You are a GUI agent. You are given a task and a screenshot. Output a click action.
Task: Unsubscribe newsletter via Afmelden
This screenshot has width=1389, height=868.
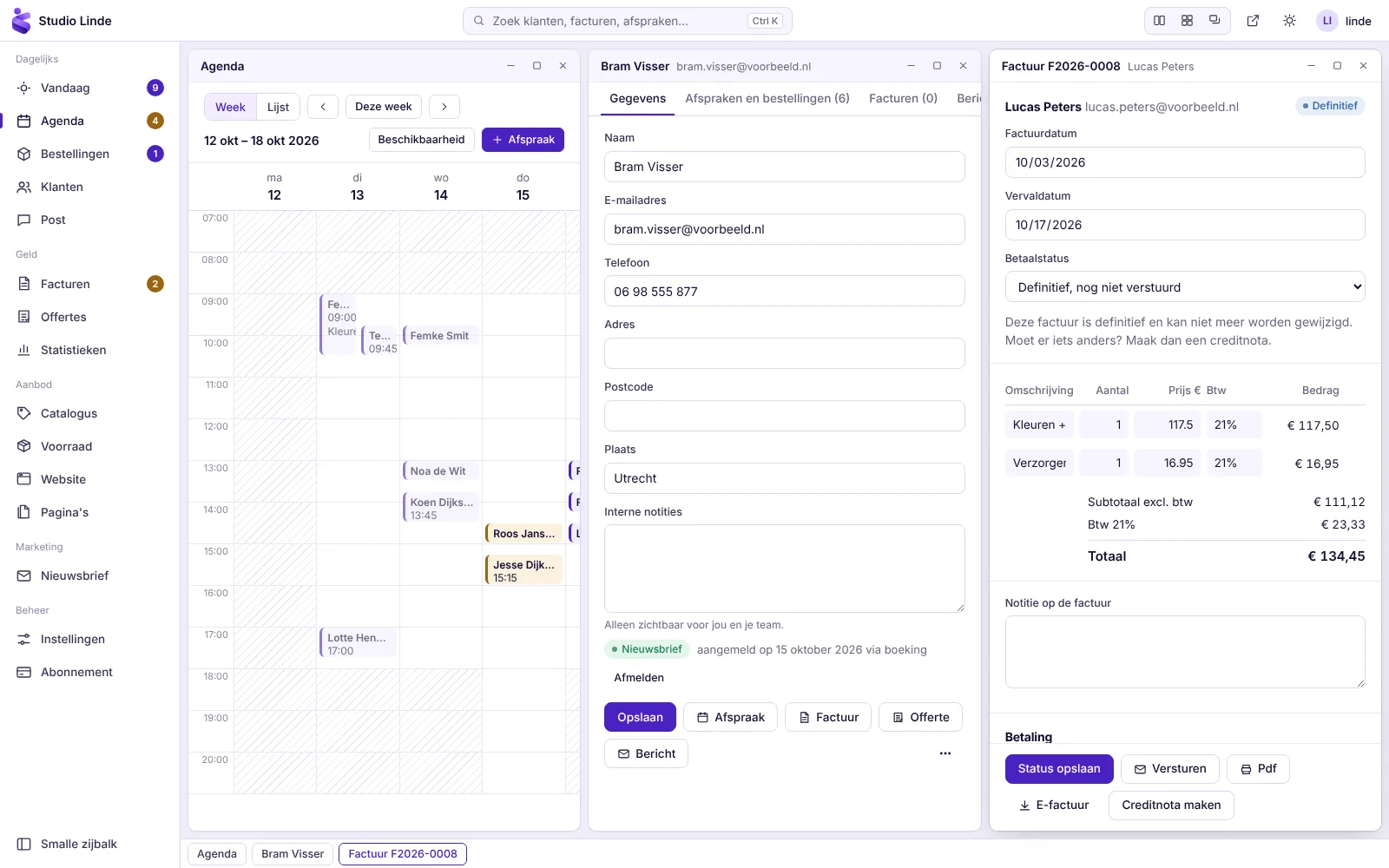pyautogui.click(x=639, y=678)
